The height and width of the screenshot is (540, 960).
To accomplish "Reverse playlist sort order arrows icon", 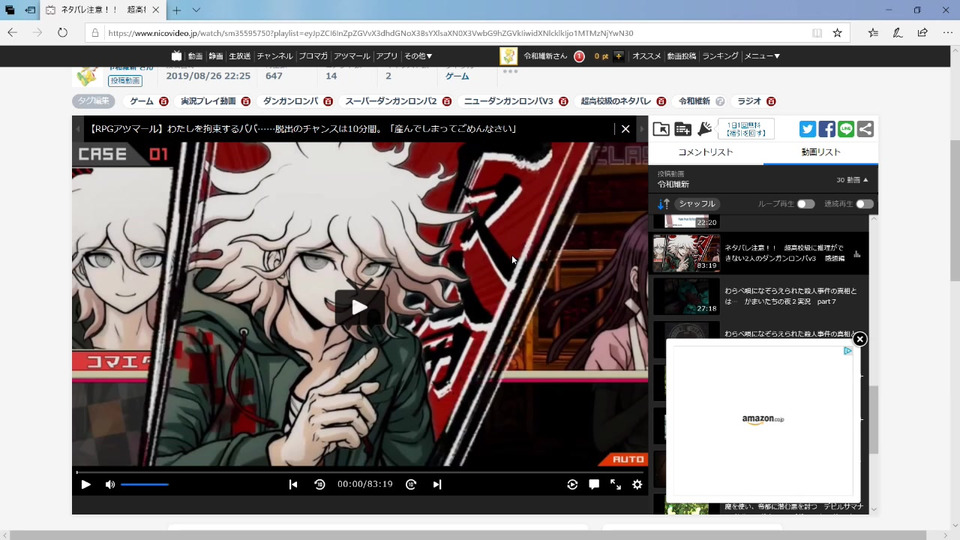I will (663, 204).
